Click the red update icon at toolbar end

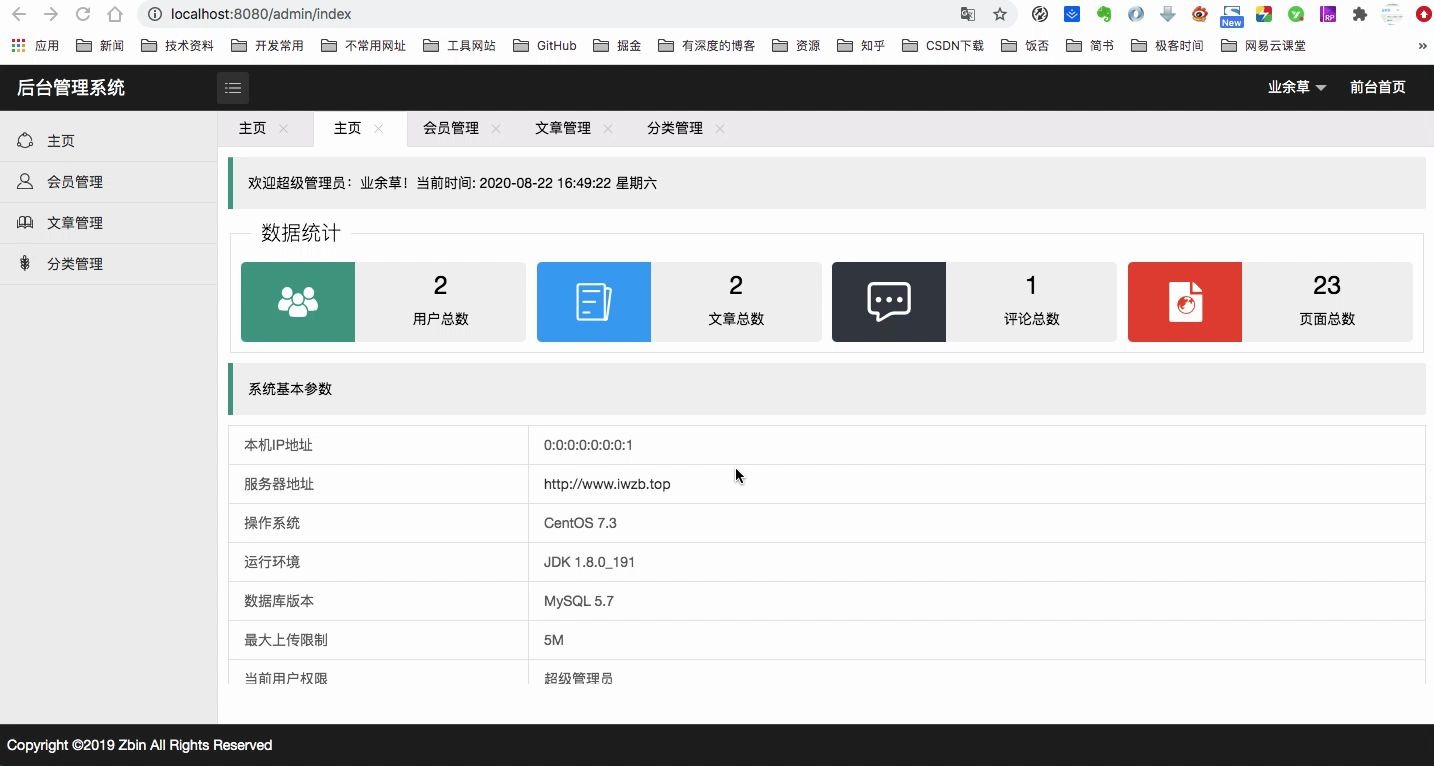click(1423, 14)
